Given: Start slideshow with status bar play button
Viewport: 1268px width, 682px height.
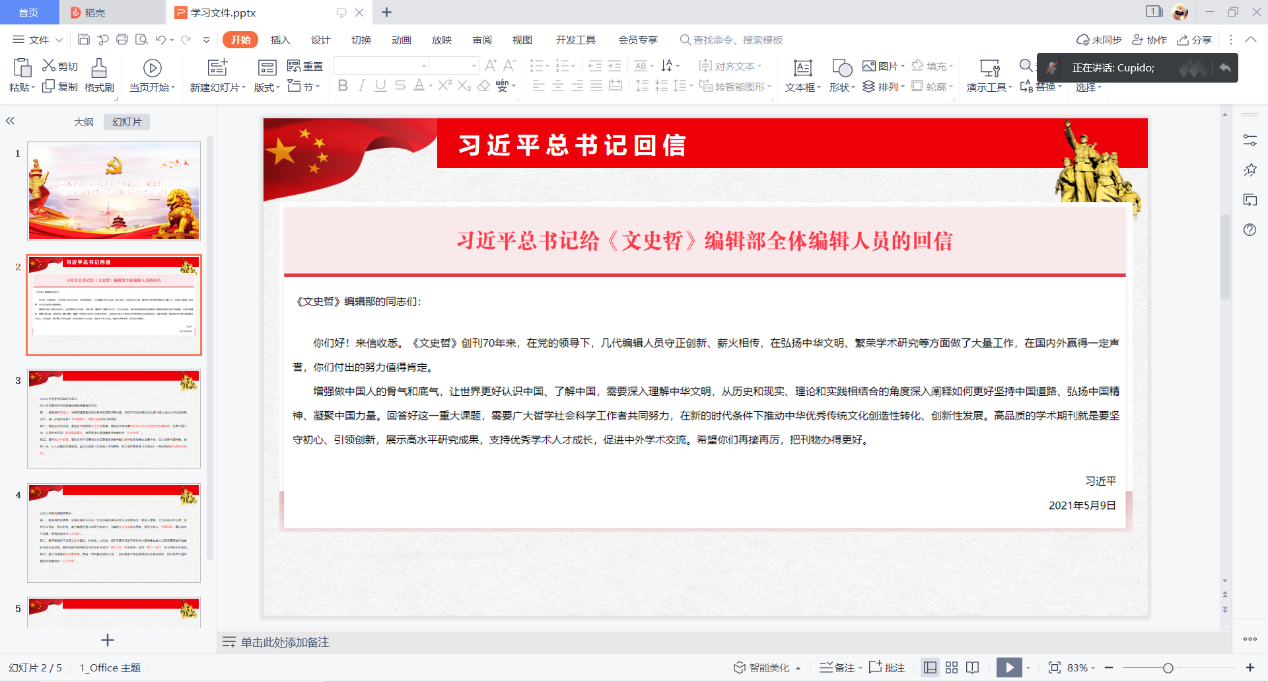Looking at the screenshot, I should click(x=1009, y=667).
